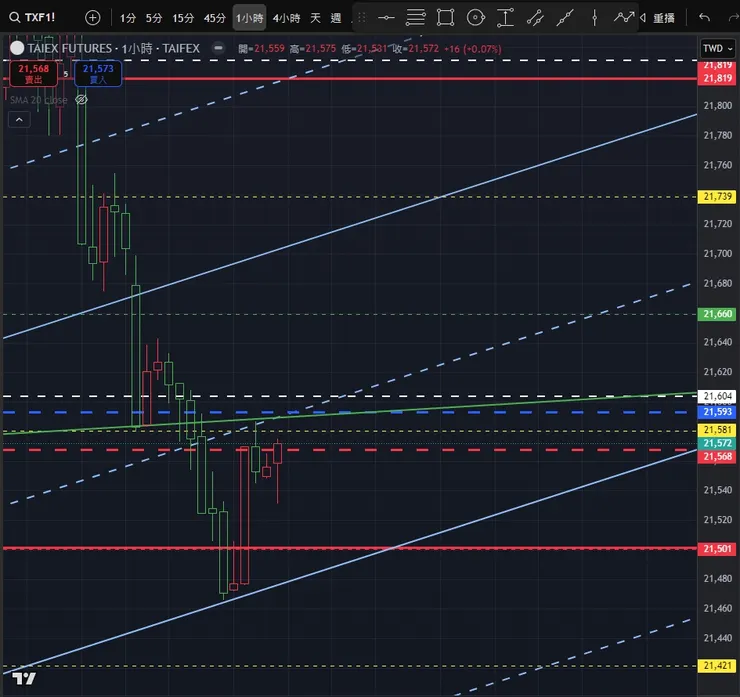Click the yellow 21,739 price label
740x697 pixels.
point(716,196)
